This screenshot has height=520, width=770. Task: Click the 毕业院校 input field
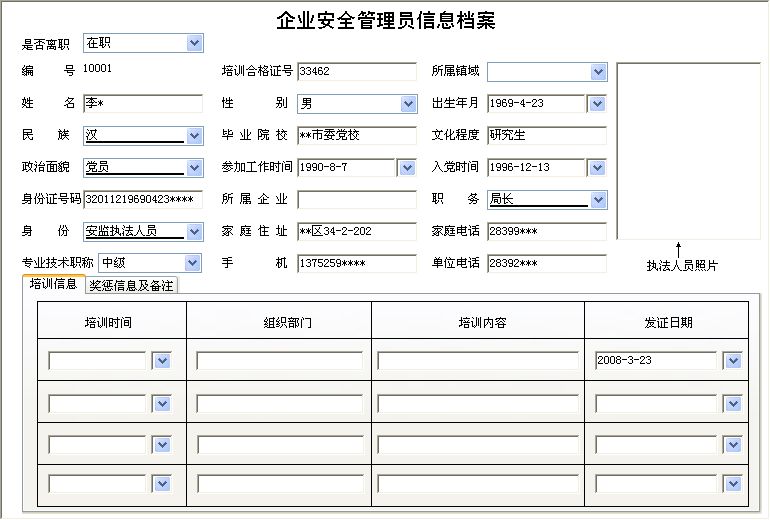[x=357, y=136]
